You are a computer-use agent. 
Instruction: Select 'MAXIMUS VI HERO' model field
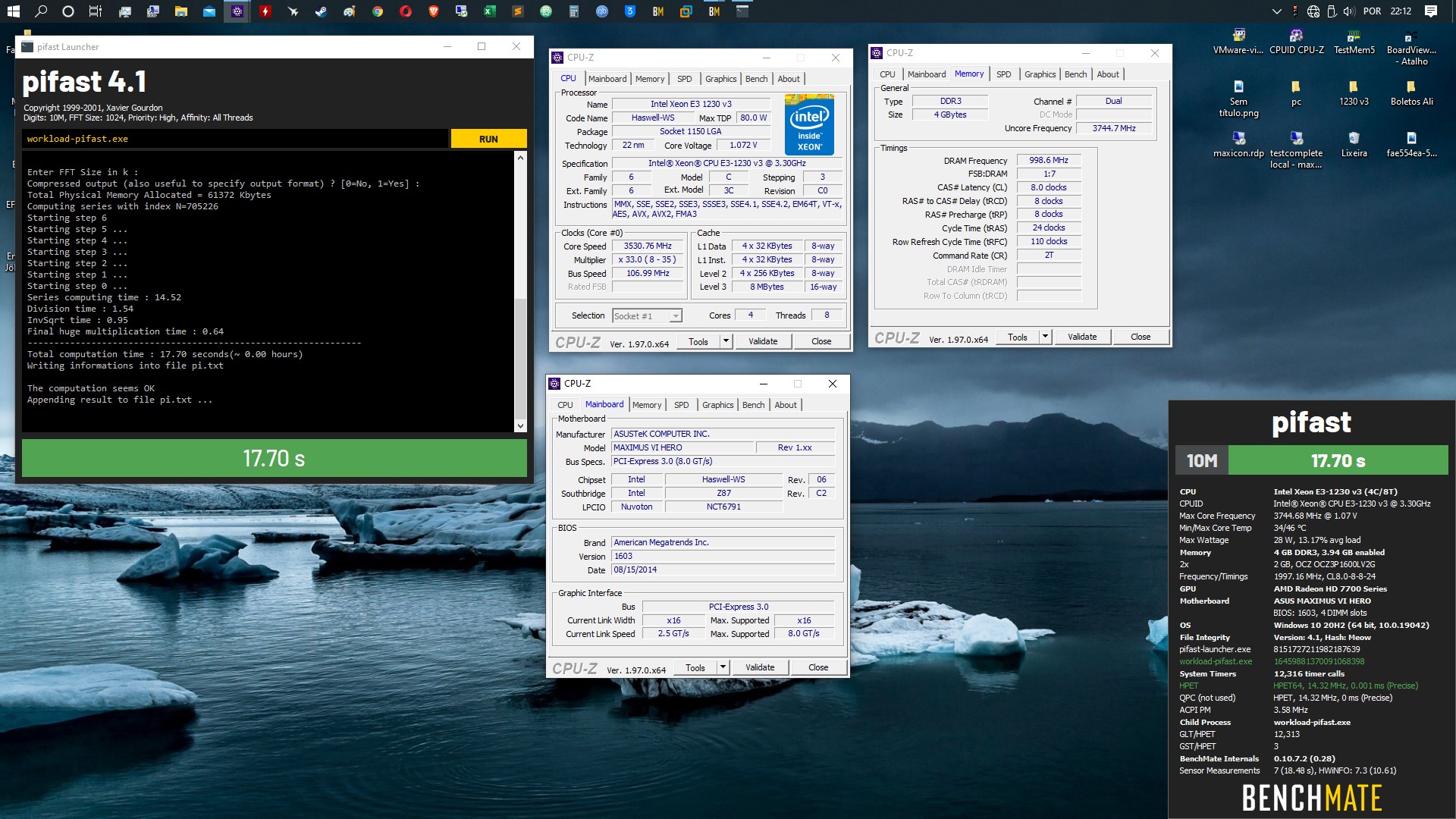click(682, 447)
